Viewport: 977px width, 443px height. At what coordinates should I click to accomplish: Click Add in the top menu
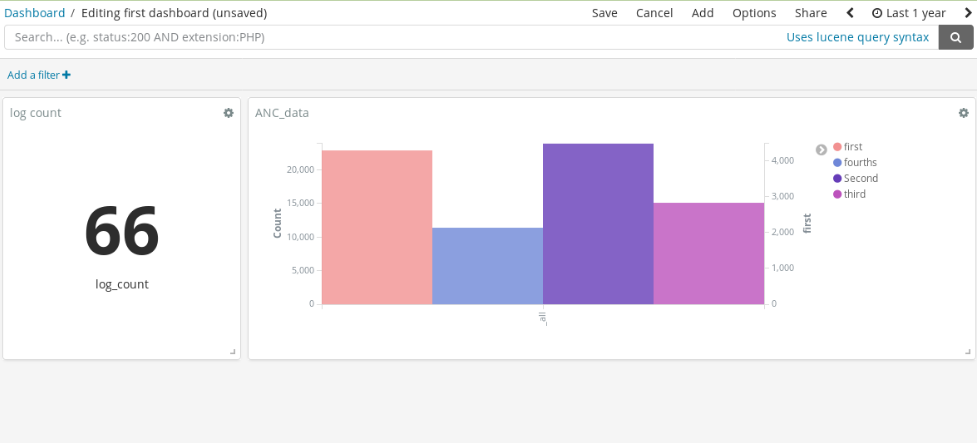[x=703, y=13]
